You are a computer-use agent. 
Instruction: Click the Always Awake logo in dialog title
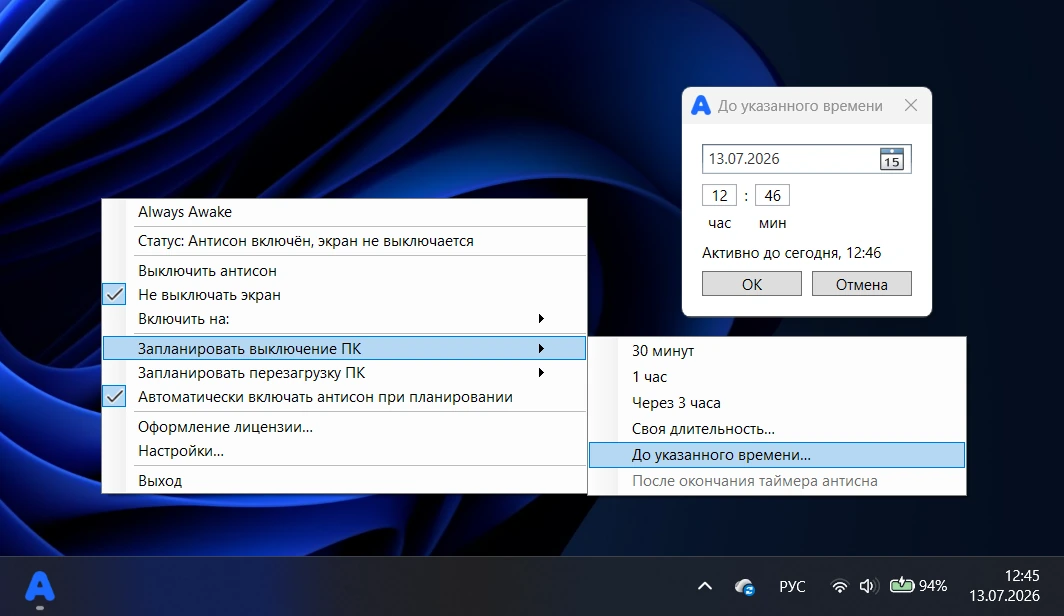pos(700,106)
